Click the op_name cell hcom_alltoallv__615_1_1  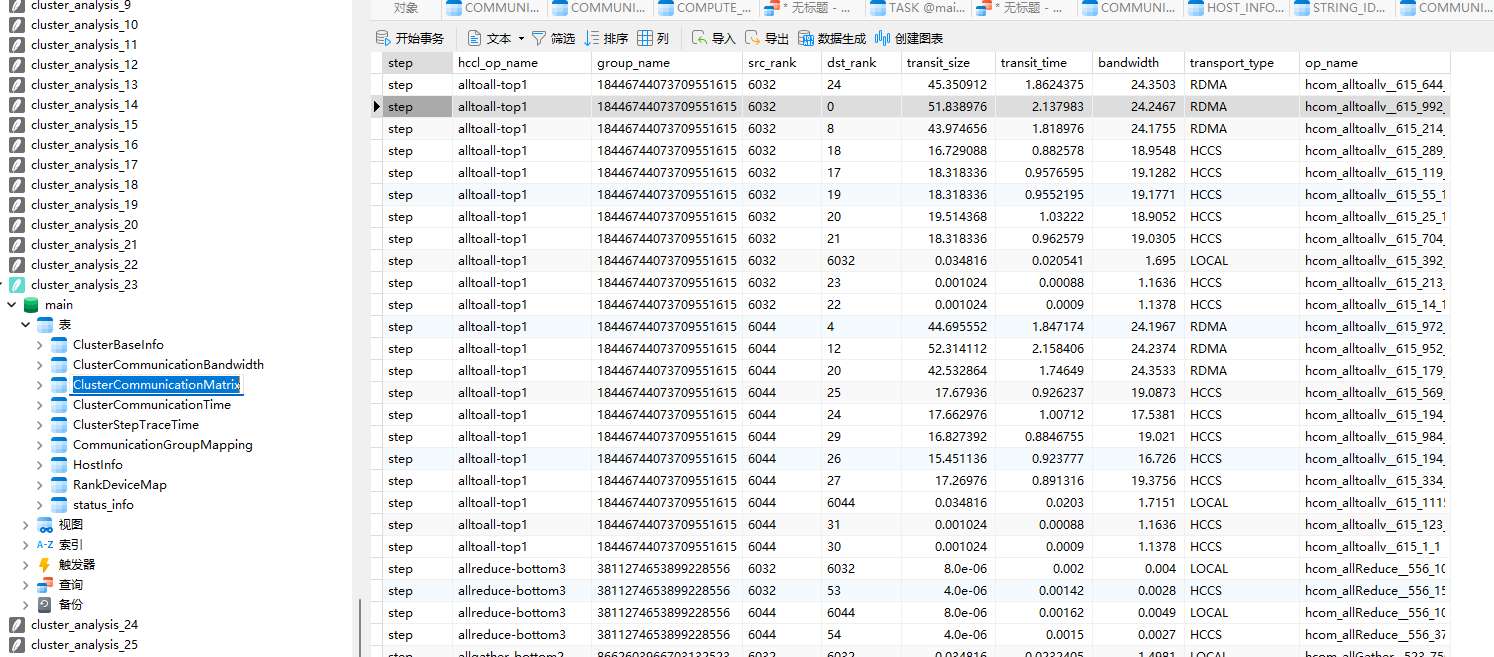point(1373,547)
